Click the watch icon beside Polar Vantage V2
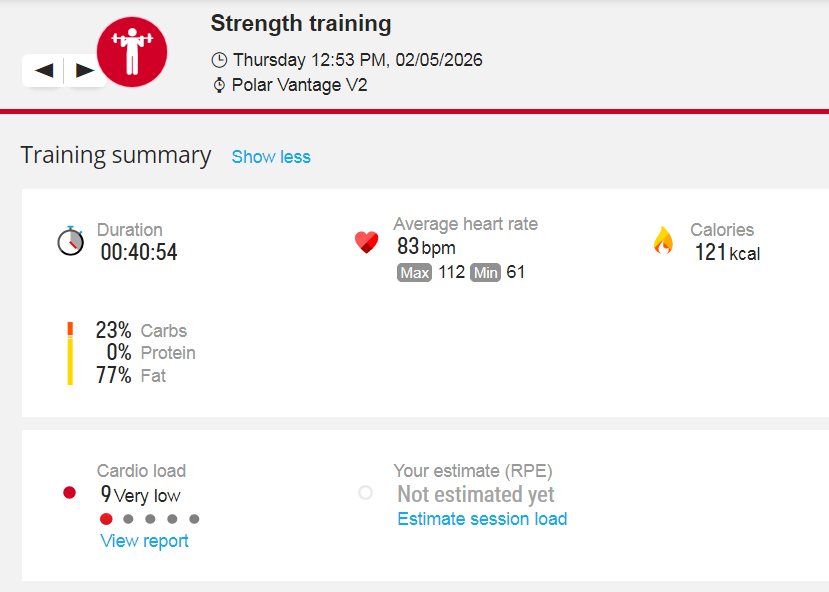This screenshot has height=592, width=829. pyautogui.click(x=219, y=85)
